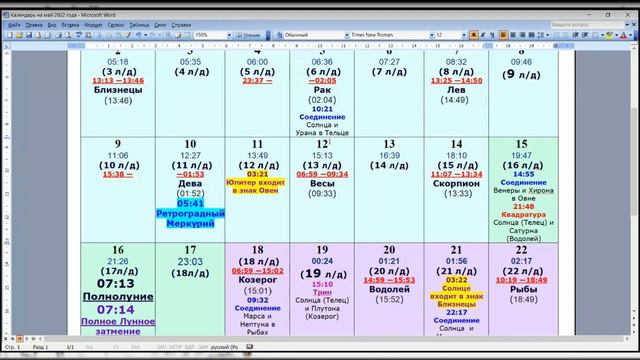This screenshot has height=360, width=640.
Task: Toggle ВДЛ extend selection indicator
Action: (x=189, y=347)
